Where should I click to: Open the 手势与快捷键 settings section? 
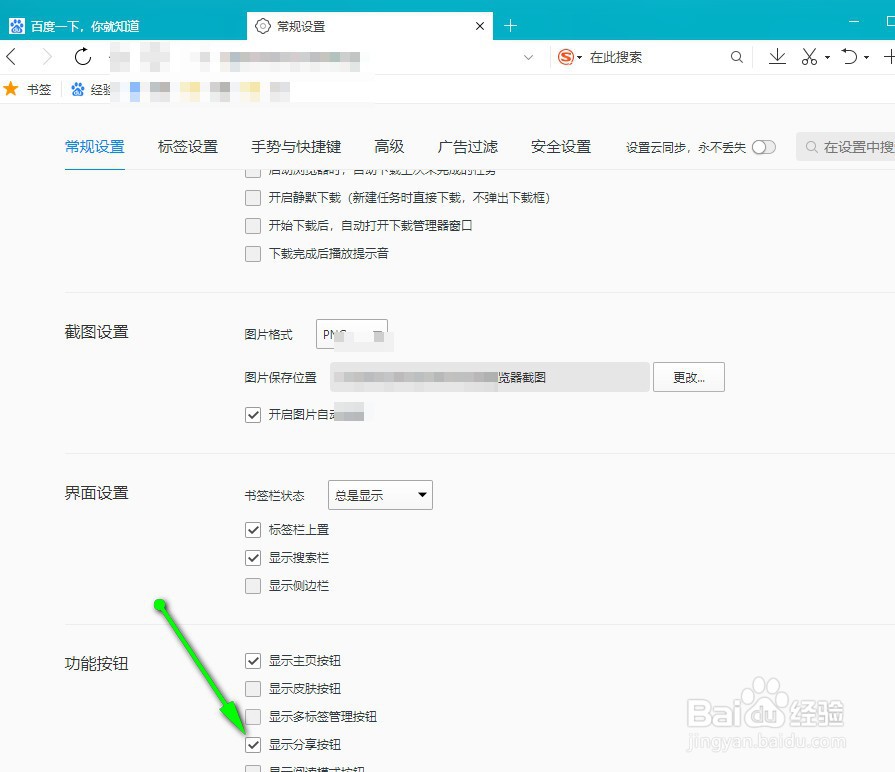point(296,146)
